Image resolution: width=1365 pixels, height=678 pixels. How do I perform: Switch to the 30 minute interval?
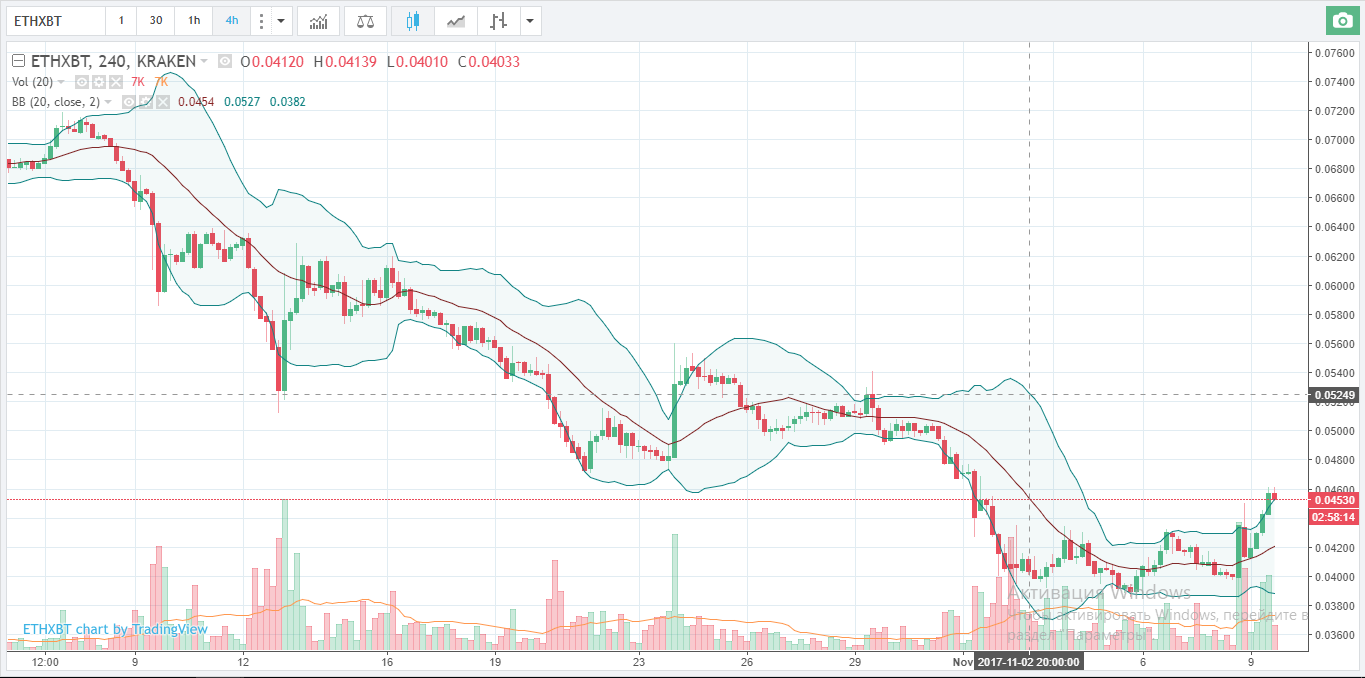pos(156,21)
